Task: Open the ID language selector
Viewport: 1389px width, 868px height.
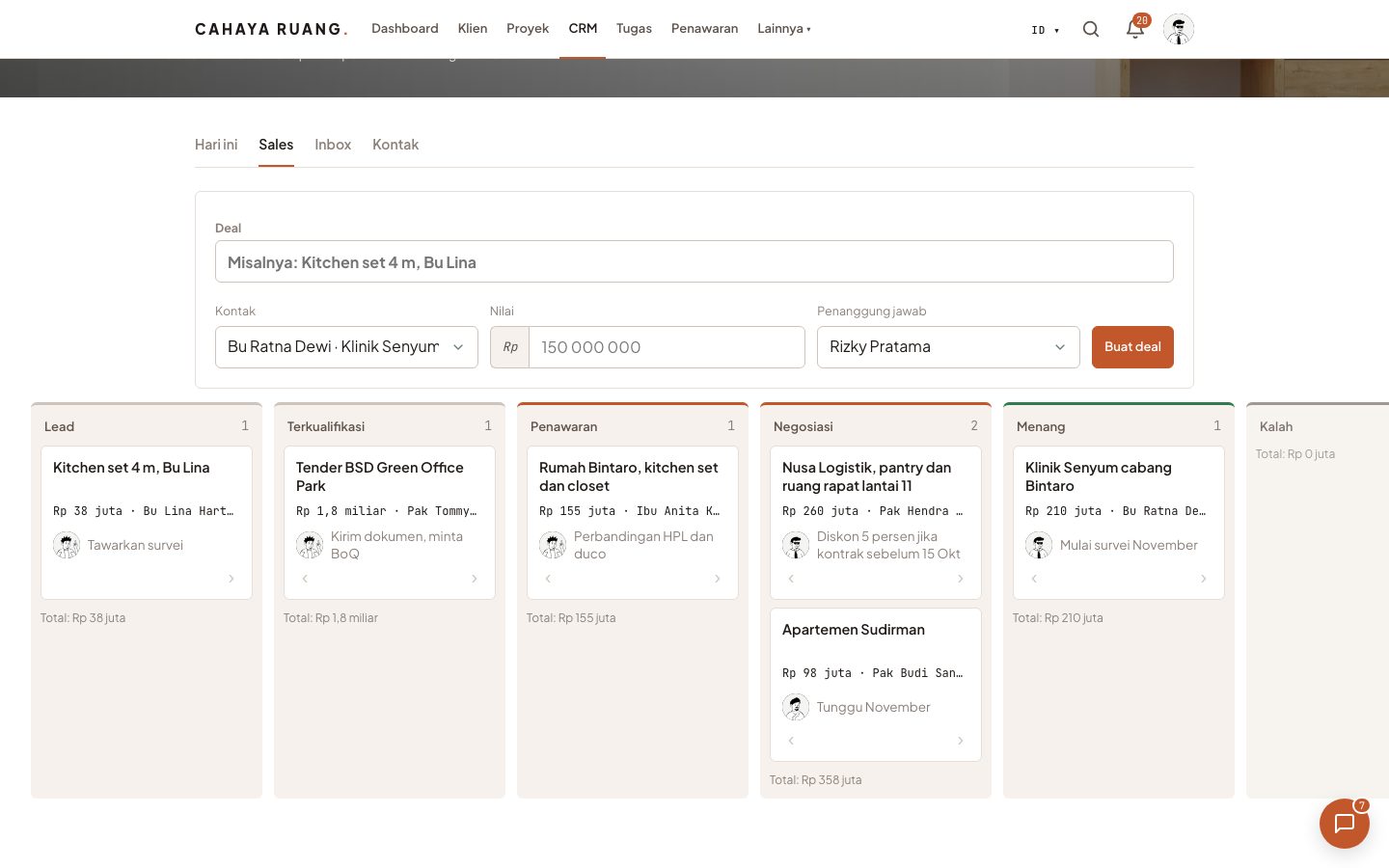Action: pos(1046,30)
